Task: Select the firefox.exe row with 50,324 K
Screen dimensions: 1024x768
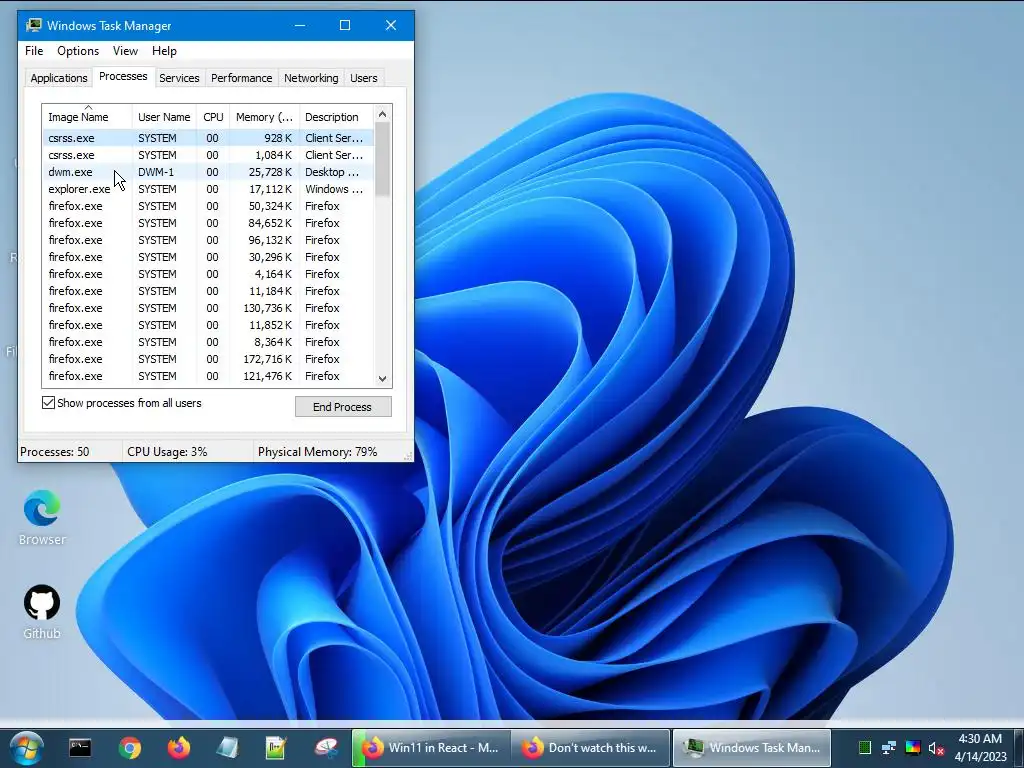Action: coord(208,206)
